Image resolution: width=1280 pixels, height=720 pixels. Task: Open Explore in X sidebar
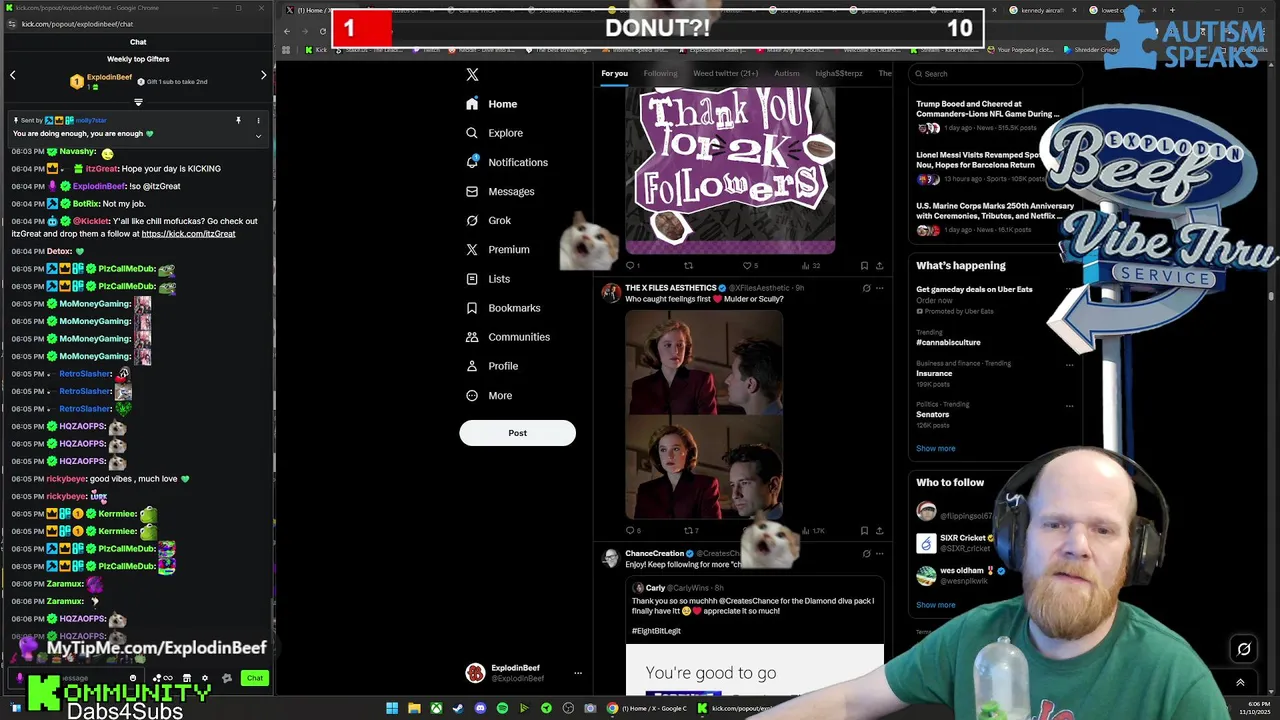[494, 133]
